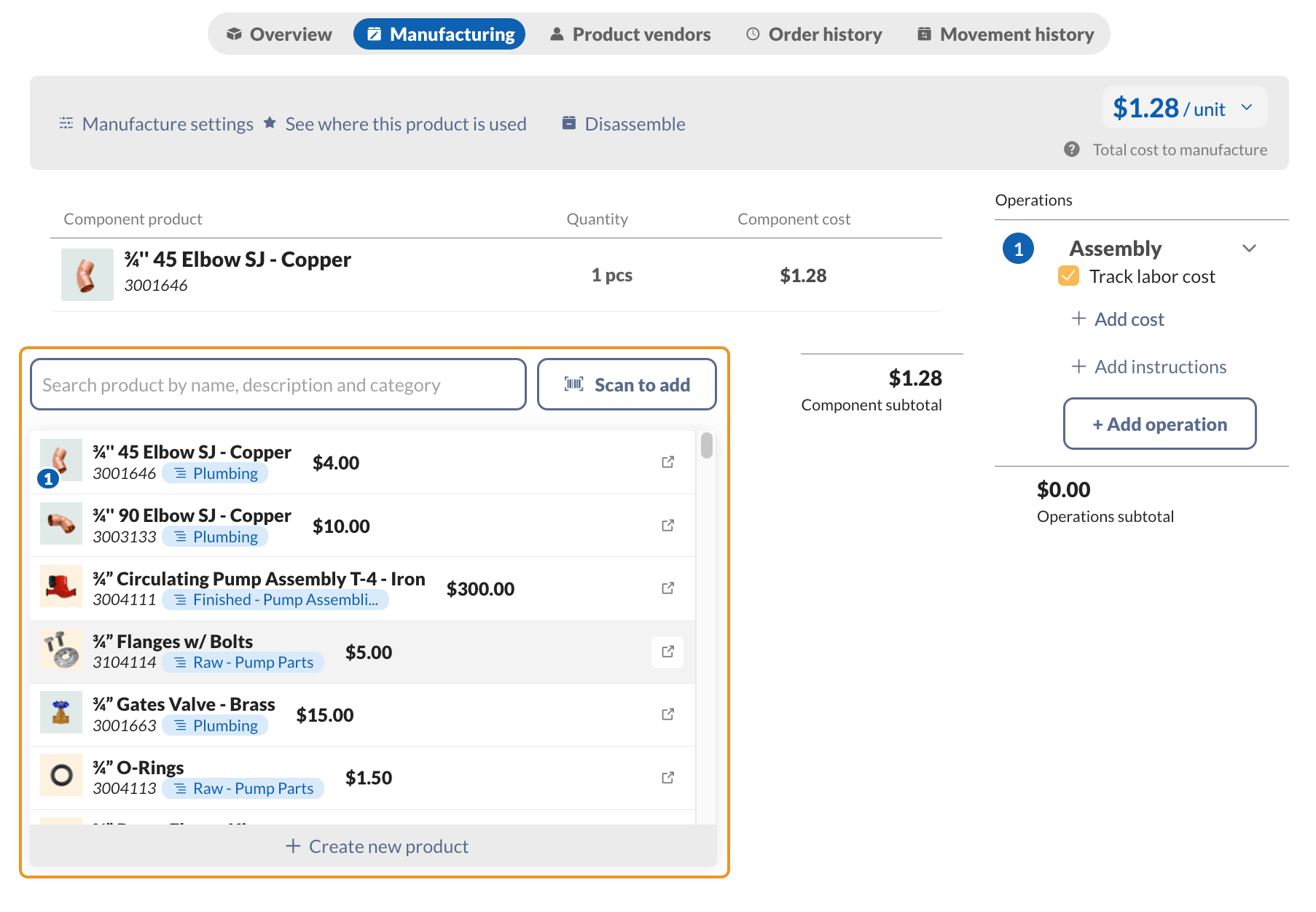Click the Movement history icon
The image size is (1316, 912).
pyautogui.click(x=923, y=33)
